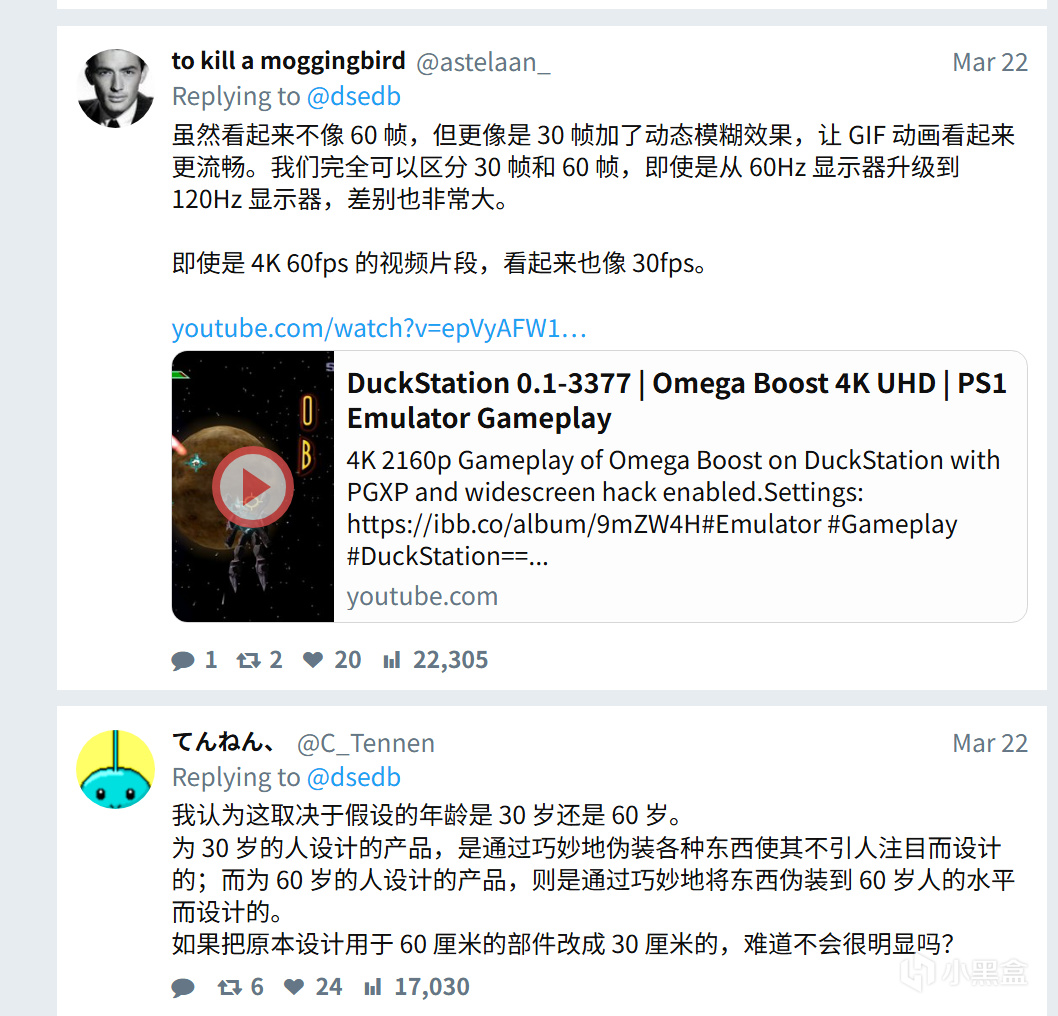Open astelaan_ profile avatar
The height and width of the screenshot is (1016, 1058).
[115, 88]
